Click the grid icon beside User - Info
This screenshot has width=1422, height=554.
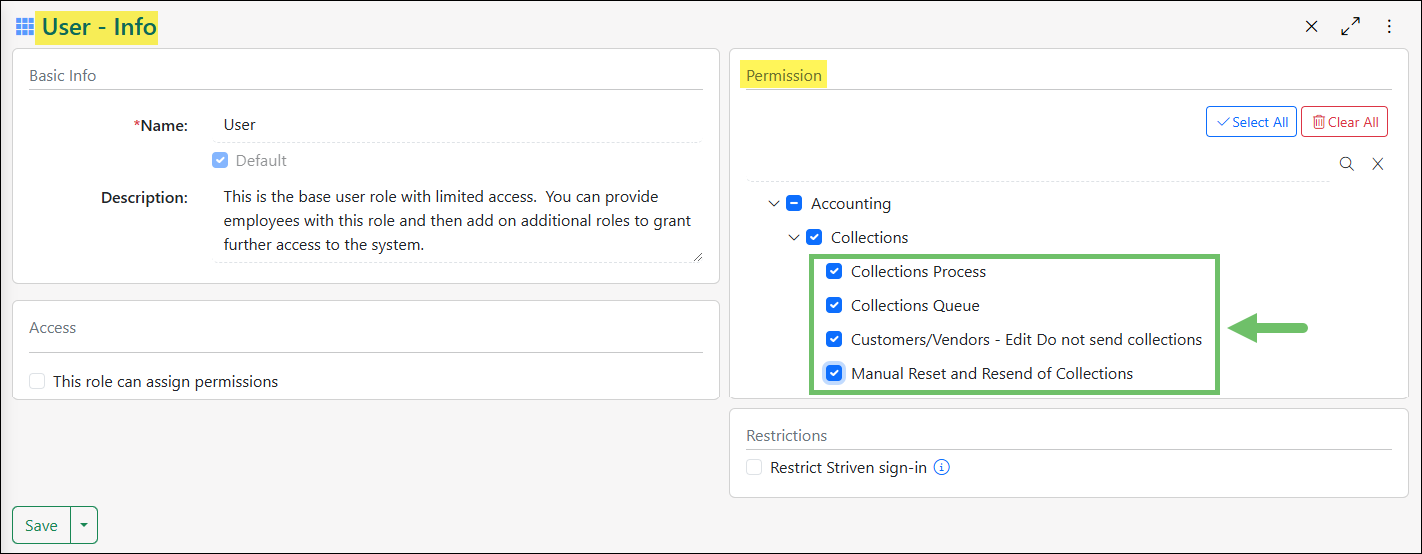click(25, 27)
